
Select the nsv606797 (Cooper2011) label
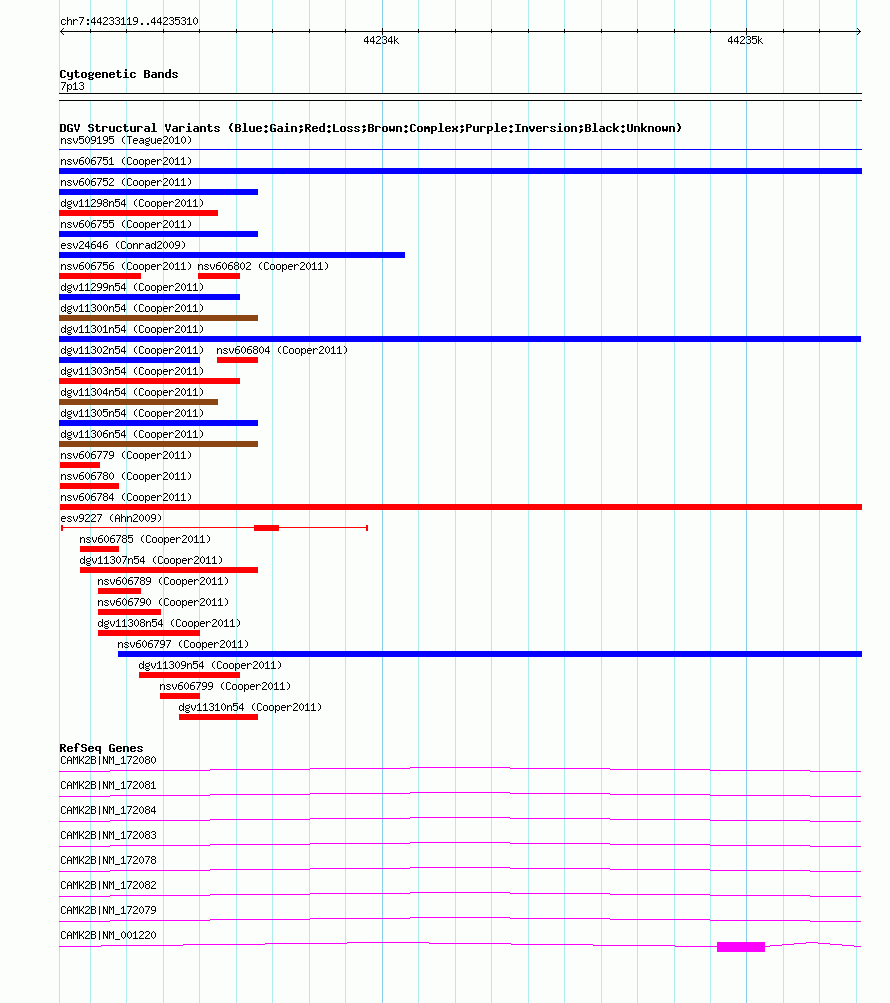[x=183, y=644]
